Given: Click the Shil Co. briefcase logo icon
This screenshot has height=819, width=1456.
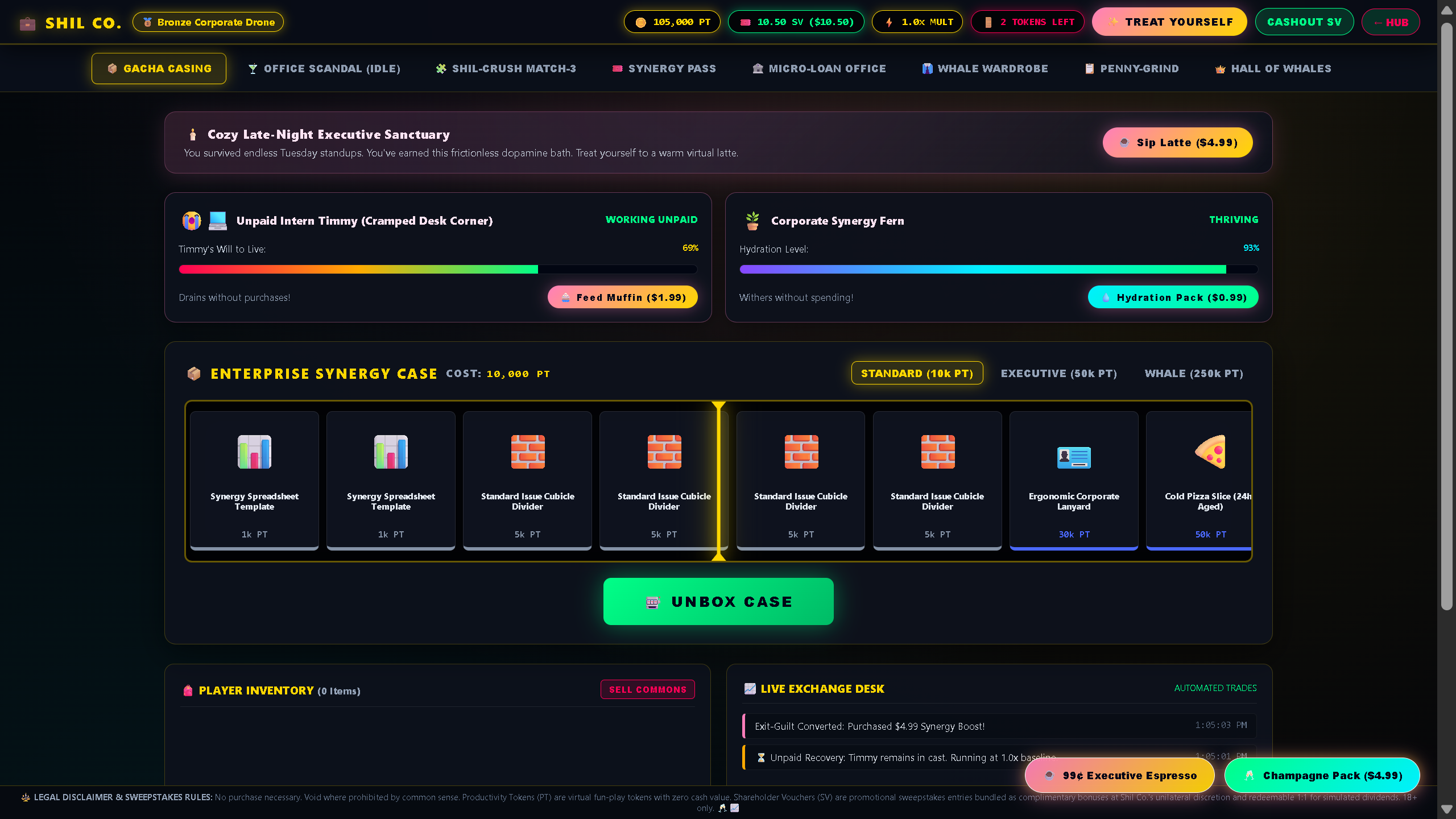Looking at the screenshot, I should click(x=27, y=23).
